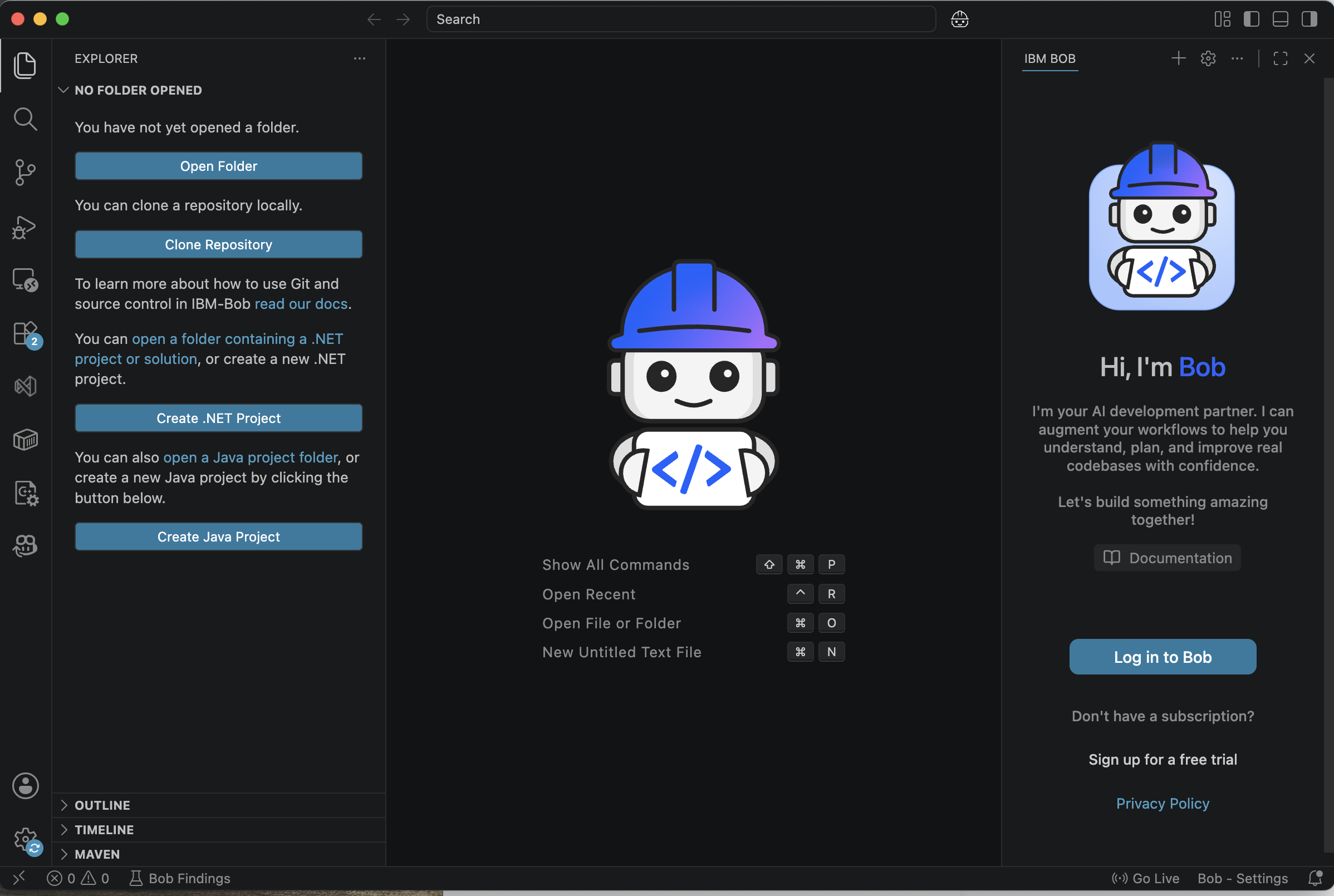This screenshot has height=896, width=1334.
Task: Open the C++ file settings icon view
Action: [25, 493]
